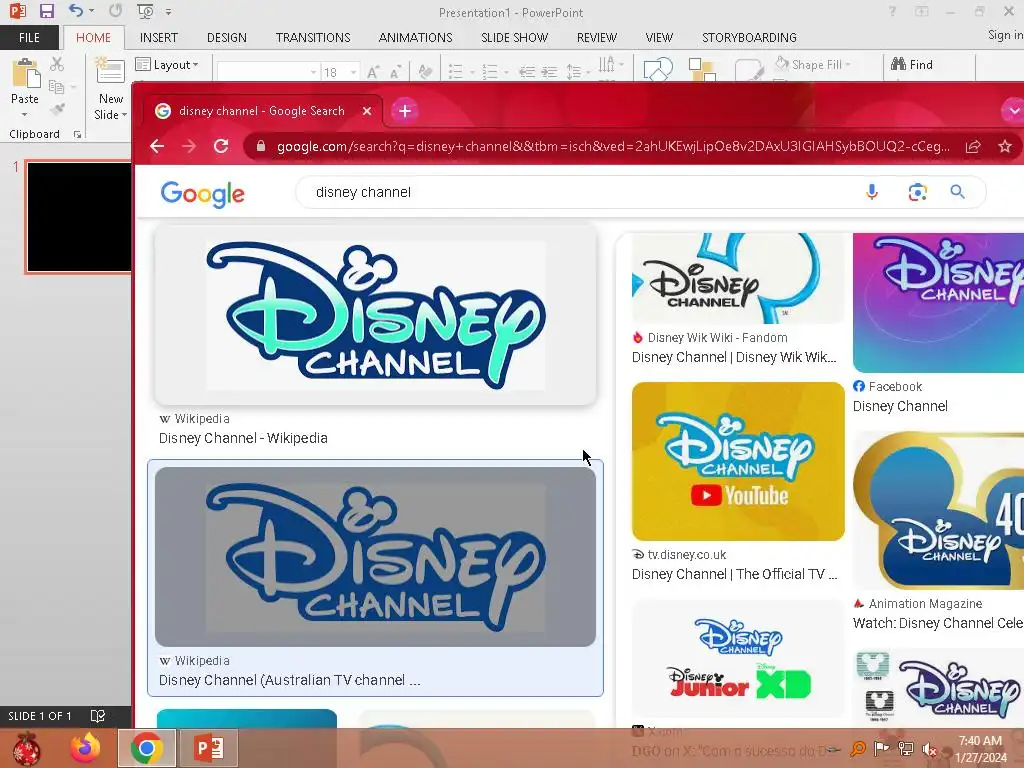Click the Redo icon in PowerPoint toolbar
The image size is (1024, 768).
click(x=116, y=11)
